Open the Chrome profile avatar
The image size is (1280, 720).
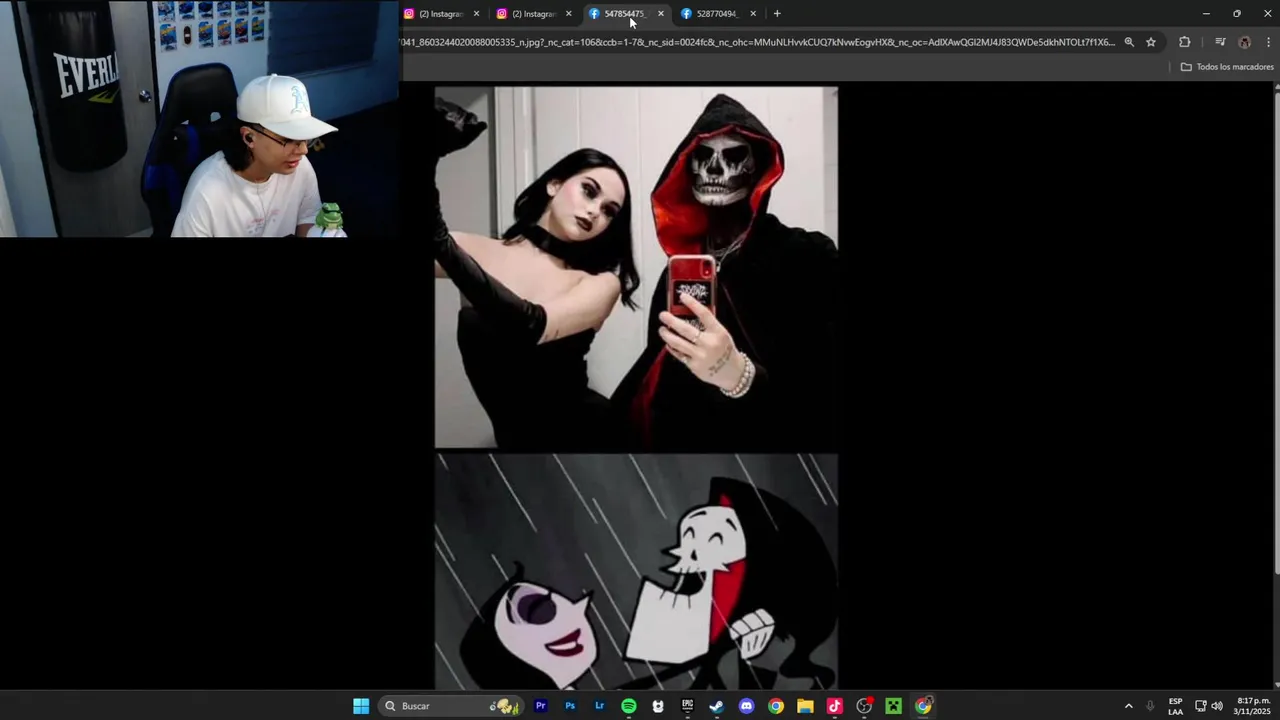coord(1245,42)
